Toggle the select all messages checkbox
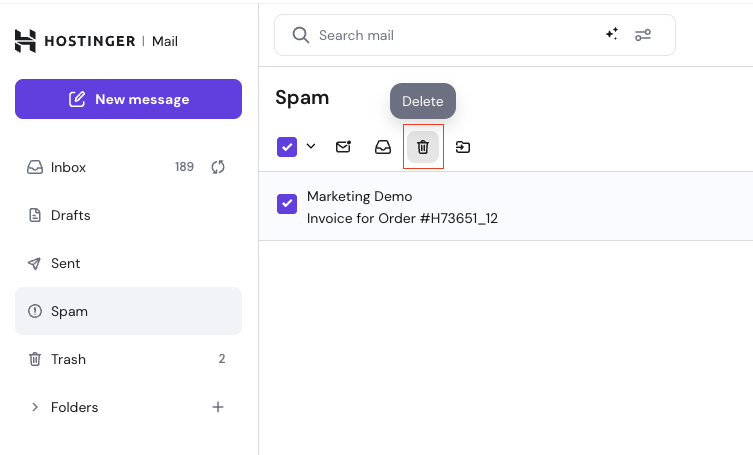Viewport: 753px width, 455px height. 287,147
